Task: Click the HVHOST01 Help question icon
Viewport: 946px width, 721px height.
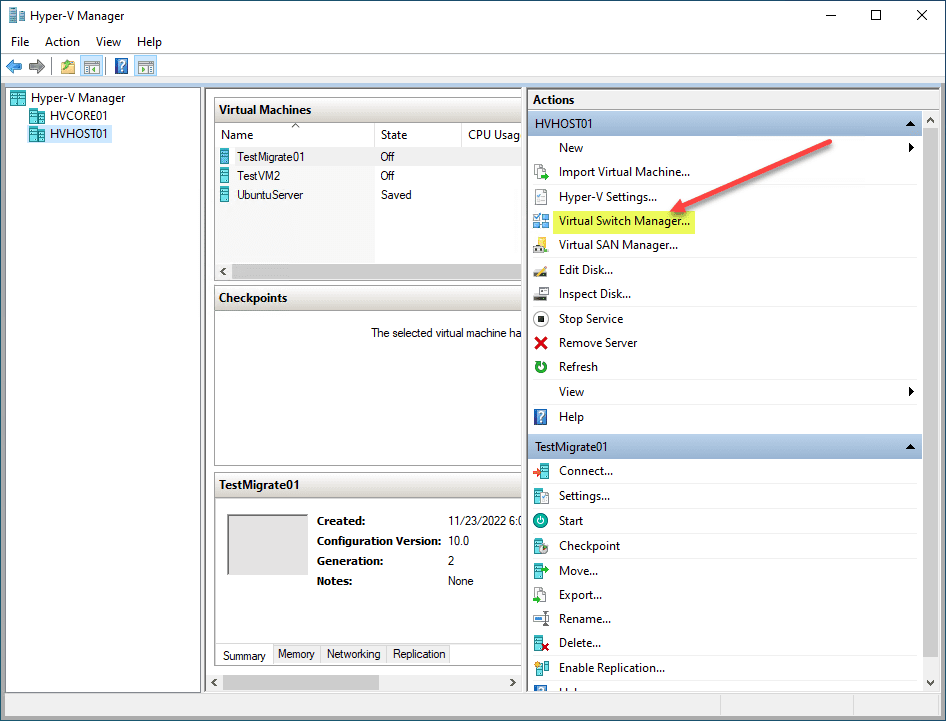Action: click(541, 417)
